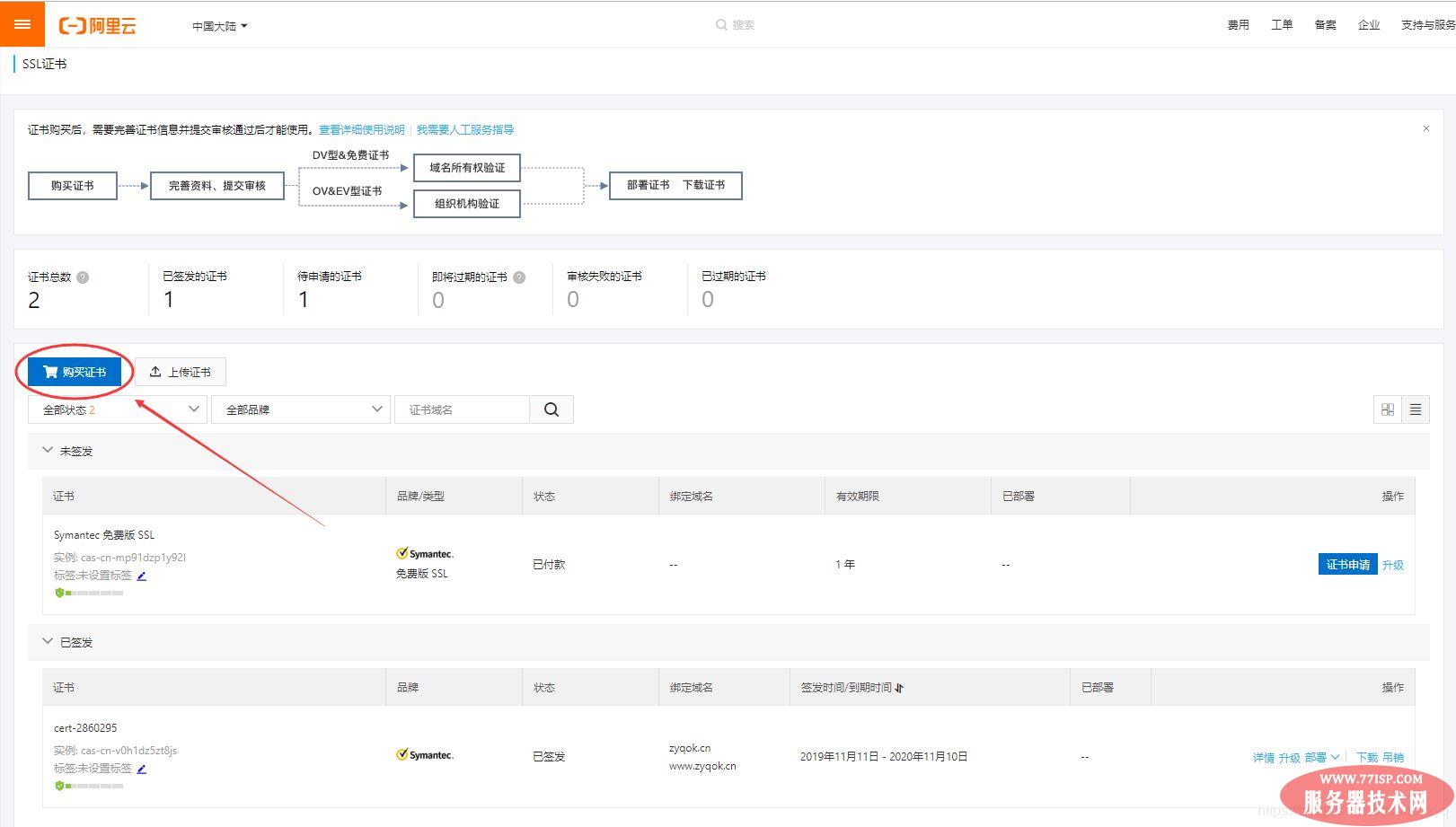The height and width of the screenshot is (827, 1456).
Task: Edit the tag of Symantec 免费版 SSL
Action: coord(141,576)
